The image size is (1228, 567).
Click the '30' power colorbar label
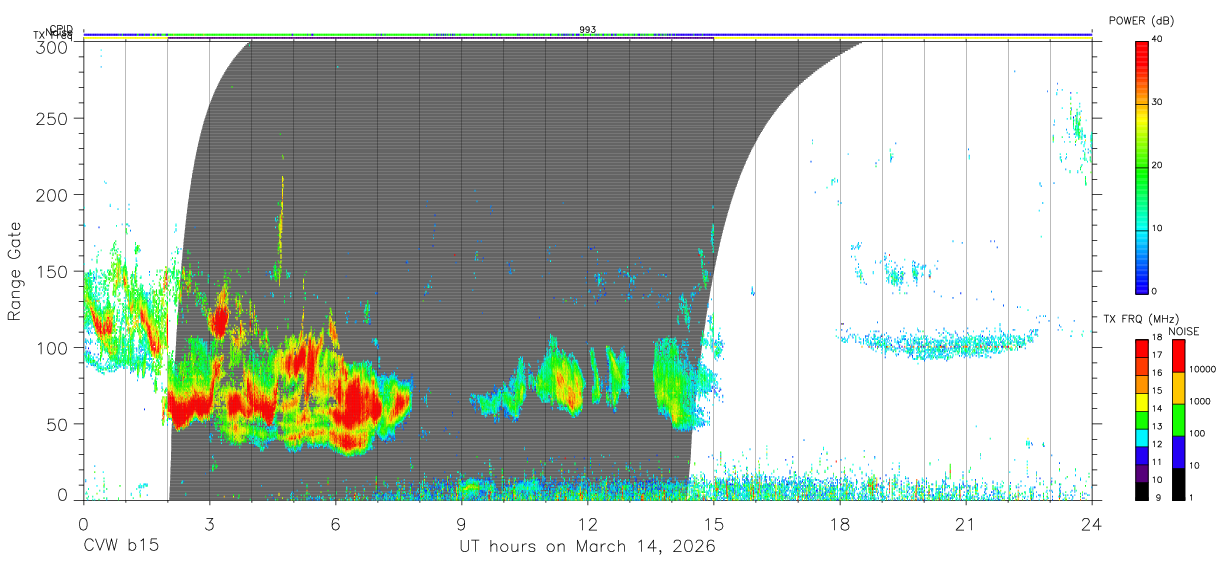(x=1158, y=102)
